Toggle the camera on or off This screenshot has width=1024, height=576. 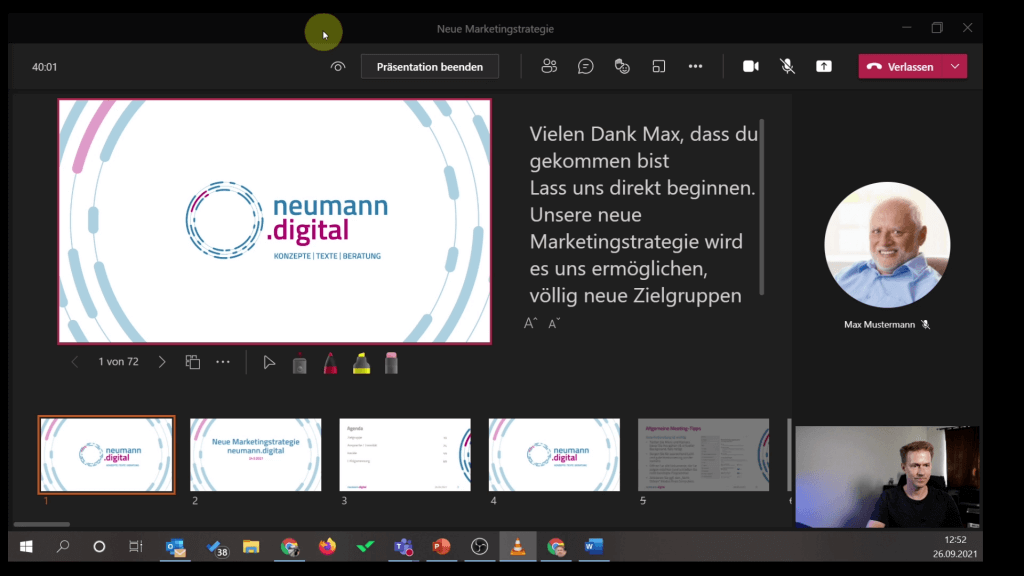click(x=751, y=67)
